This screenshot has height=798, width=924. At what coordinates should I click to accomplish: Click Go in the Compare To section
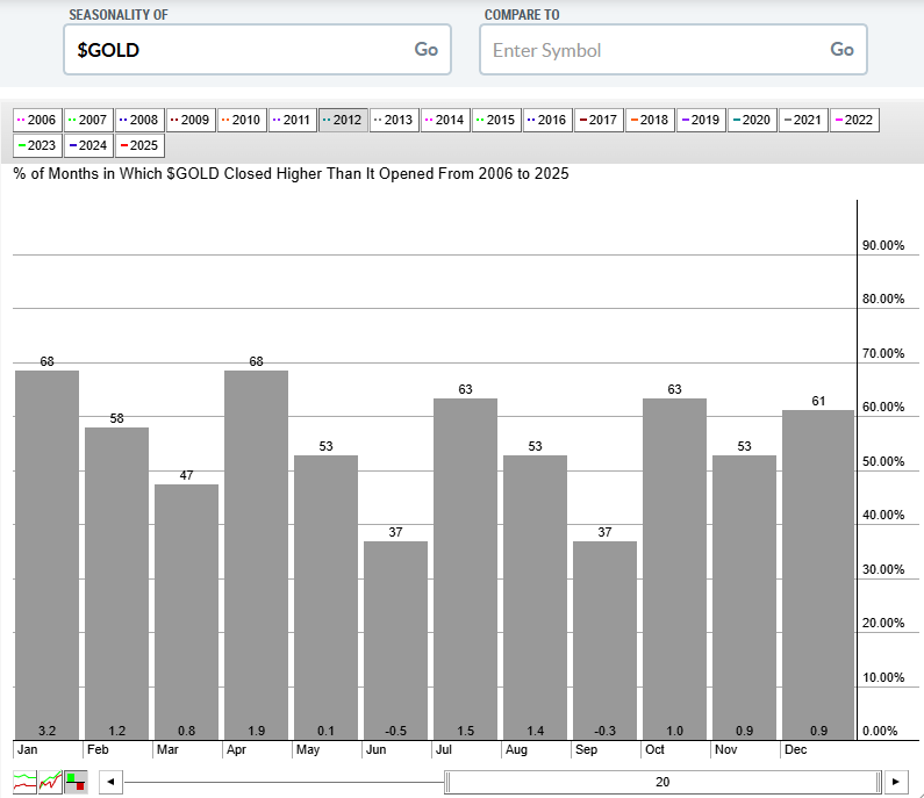[841, 49]
